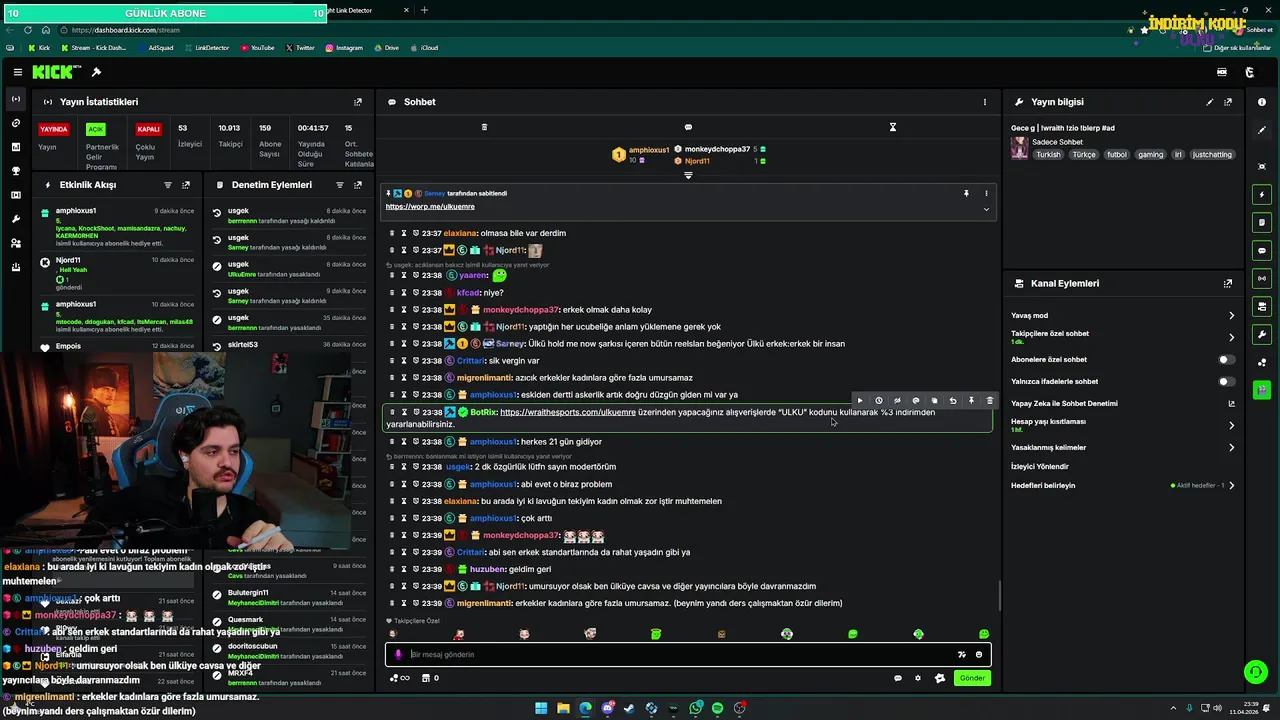The image size is (1280, 720).
Task: Open the video clips icon in left sidebar
Action: (x=15, y=195)
